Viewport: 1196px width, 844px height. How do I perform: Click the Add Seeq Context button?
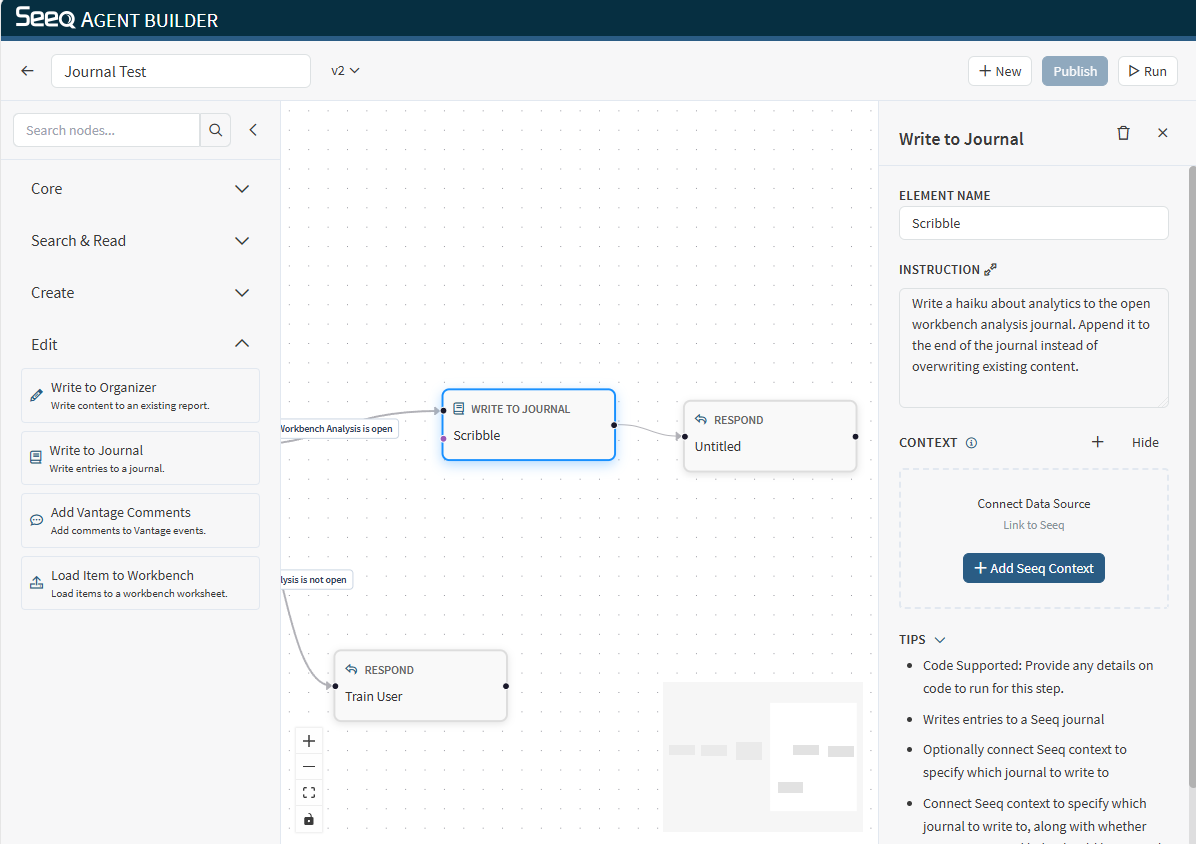1033,568
